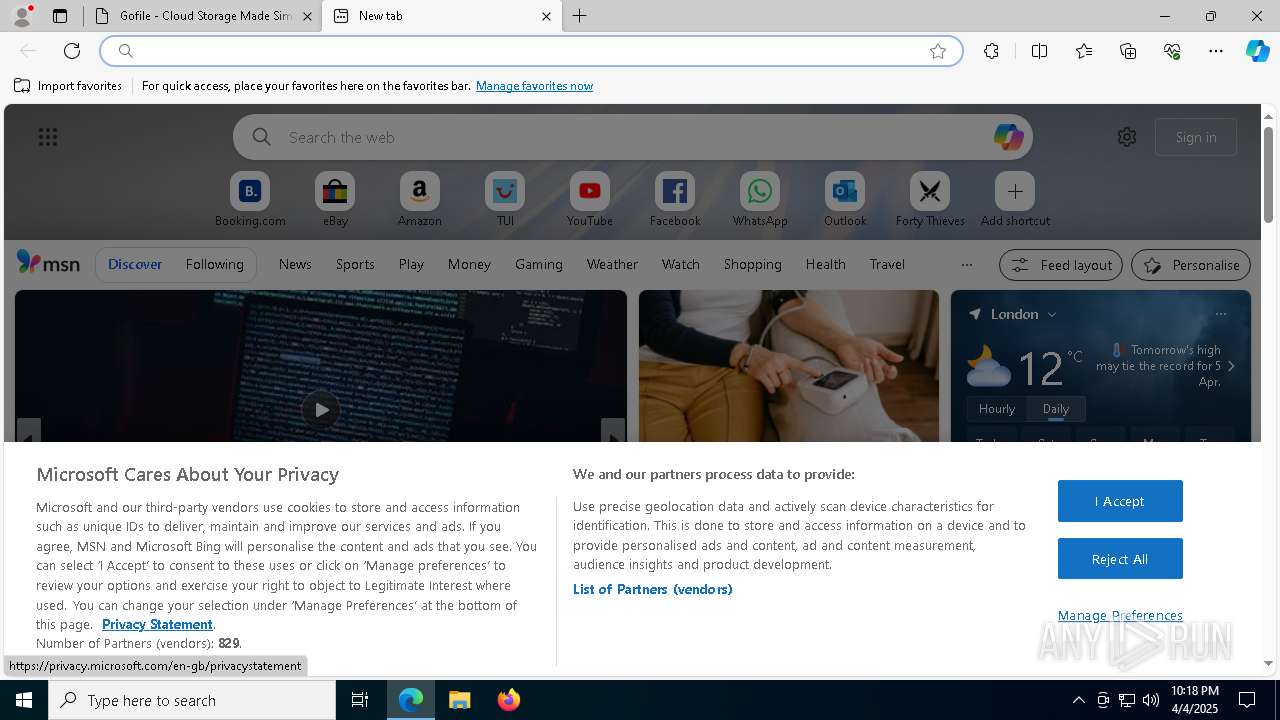Click I Accept cookies button

point(1120,501)
